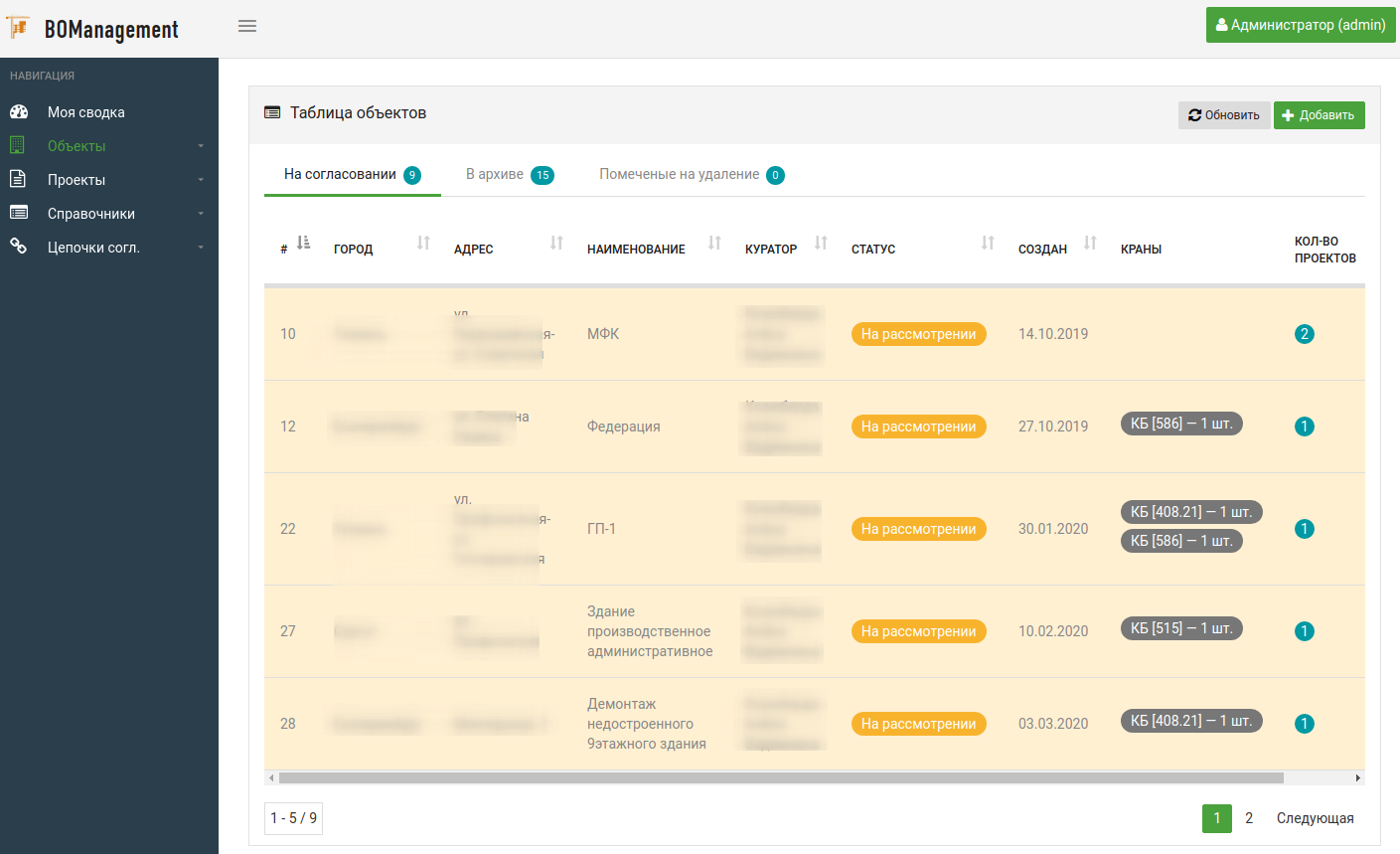Click sort icon in Адрес column
1400x854 pixels.
556,243
